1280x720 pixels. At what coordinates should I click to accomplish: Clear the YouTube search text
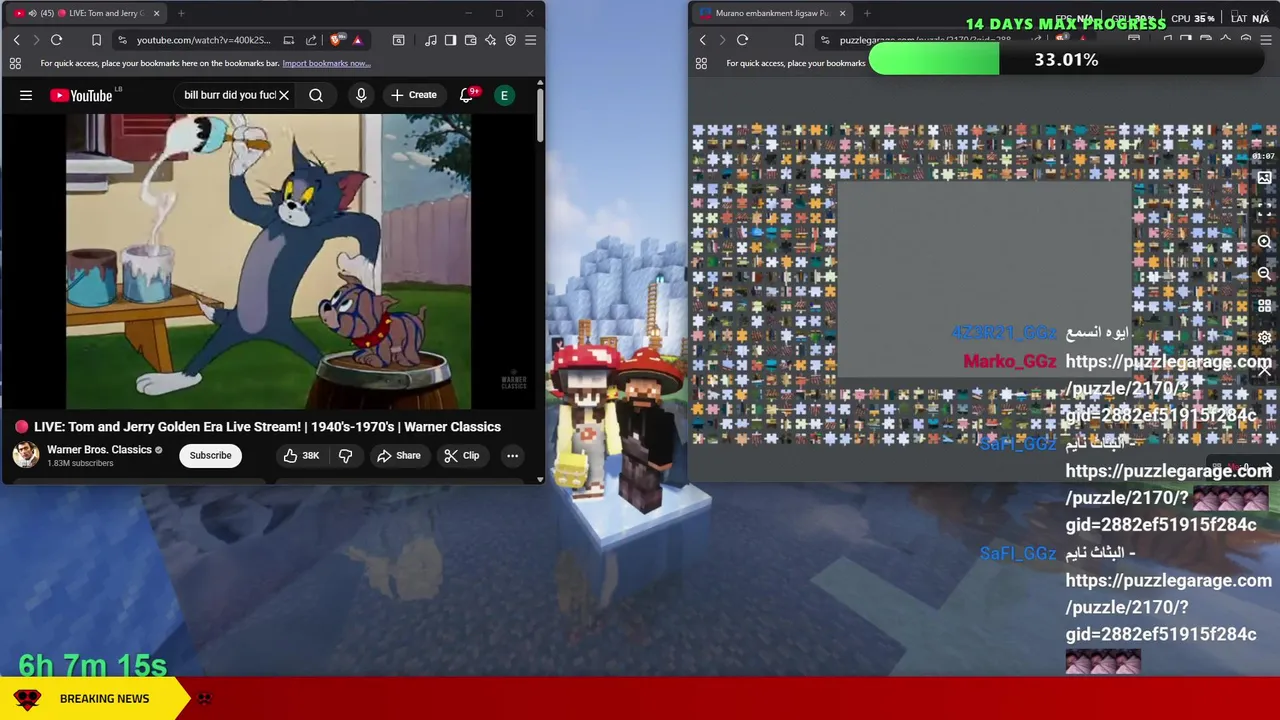284,95
